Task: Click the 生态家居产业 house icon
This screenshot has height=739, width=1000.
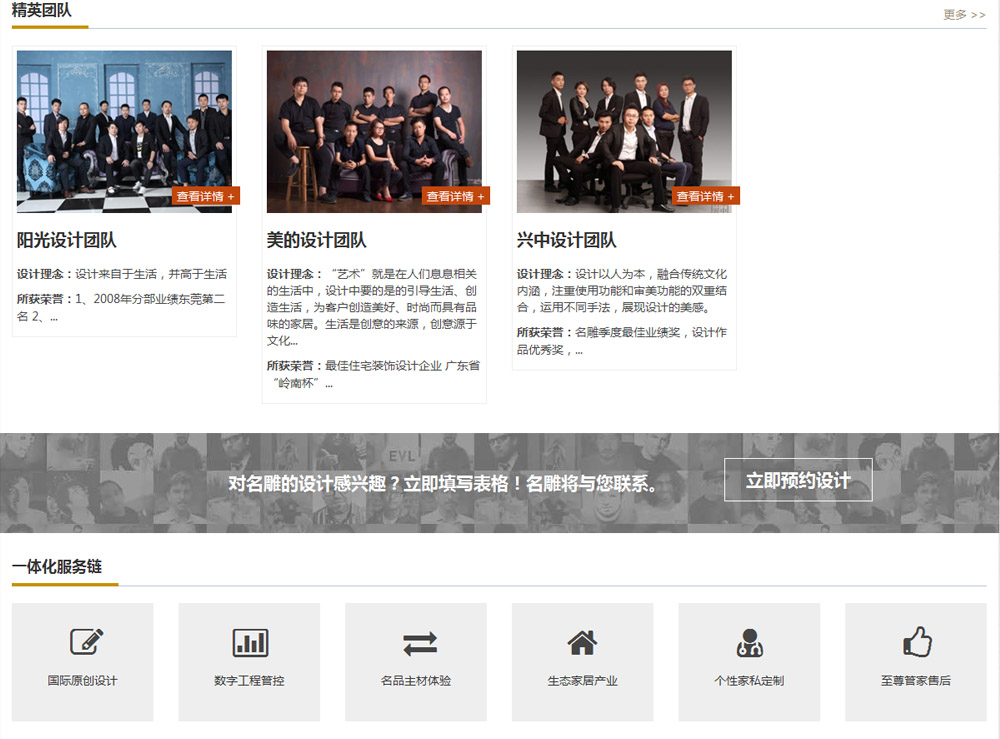Action: coord(582,642)
